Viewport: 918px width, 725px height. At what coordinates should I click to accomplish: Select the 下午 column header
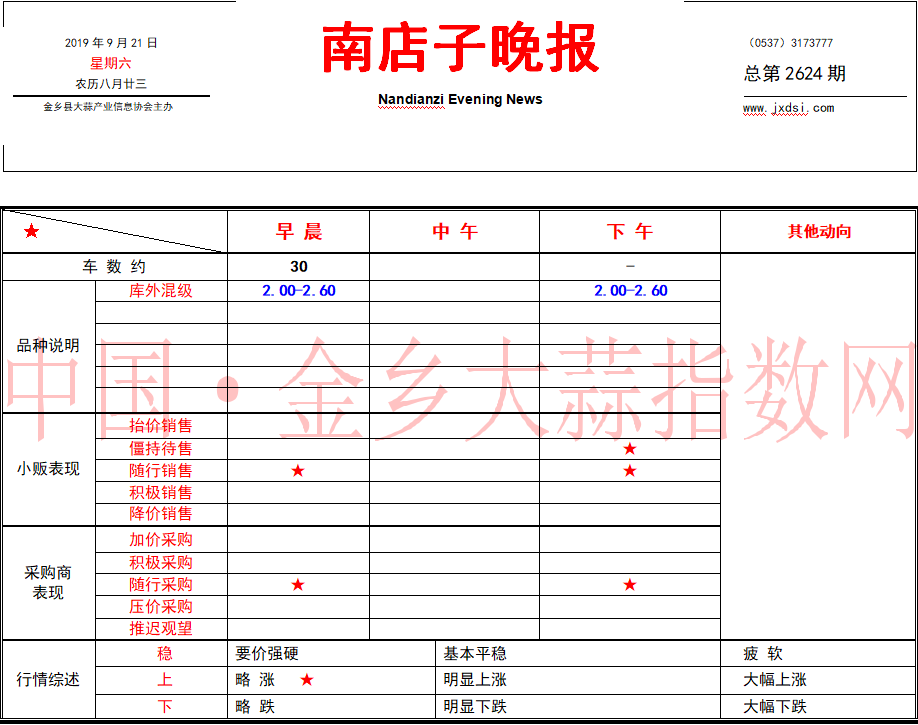[630, 232]
